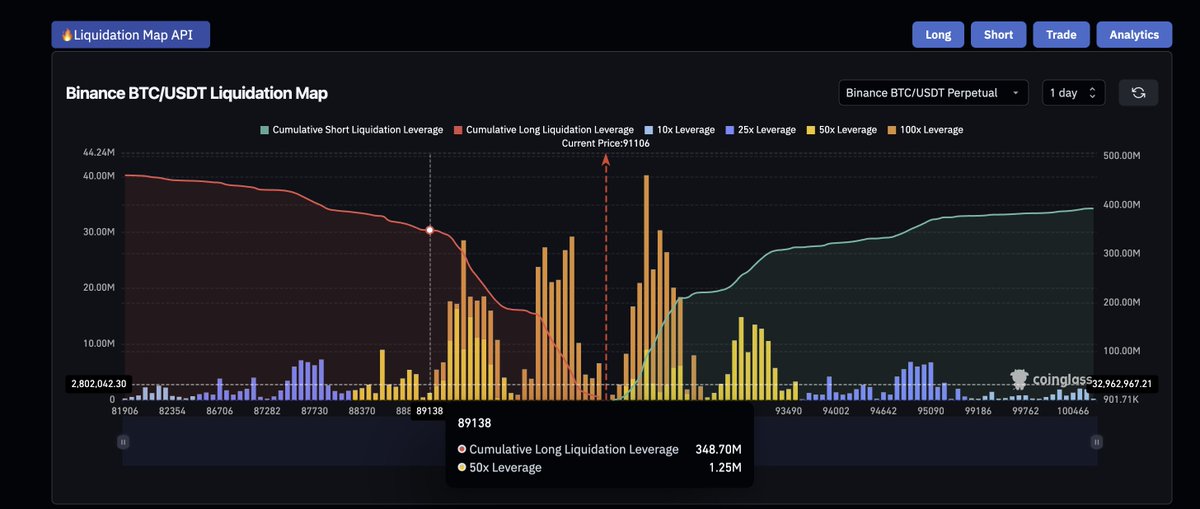Click the 40.00M left axis label
Image resolution: width=1200 pixels, height=509 pixels.
pos(98,176)
